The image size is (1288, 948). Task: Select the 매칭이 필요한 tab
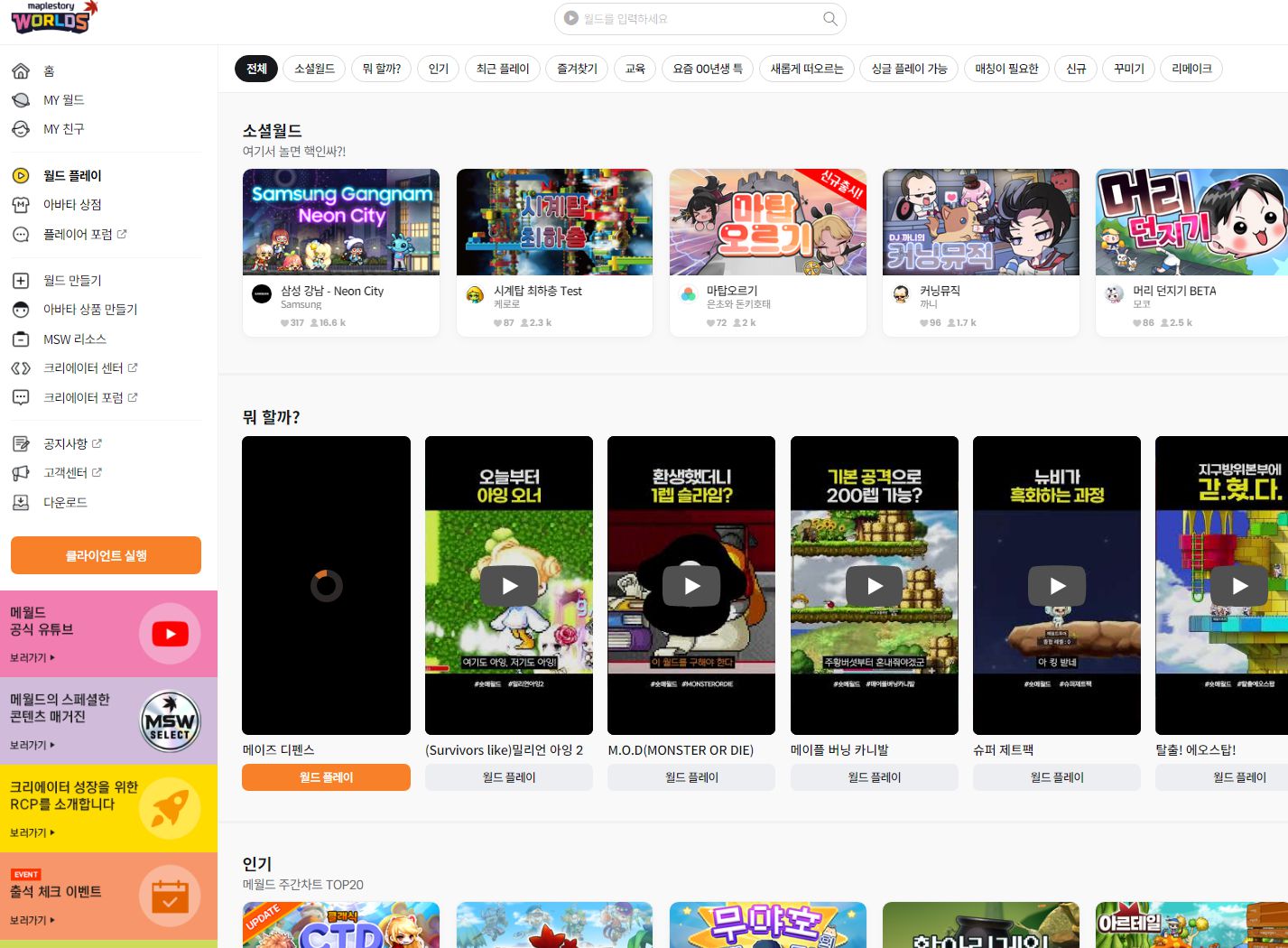[1006, 69]
